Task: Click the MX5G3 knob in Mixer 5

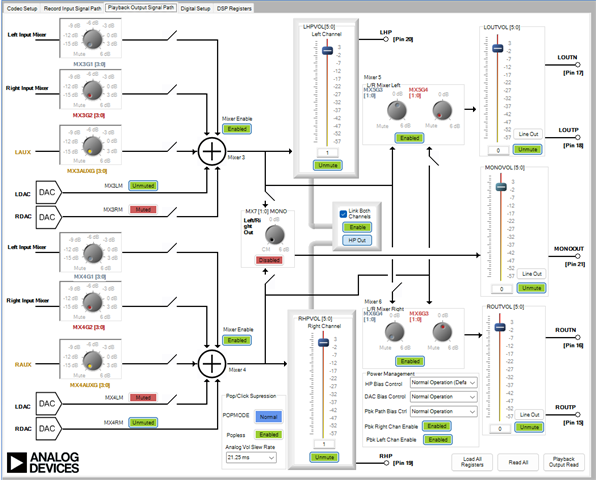Action: pyautogui.click(x=396, y=111)
